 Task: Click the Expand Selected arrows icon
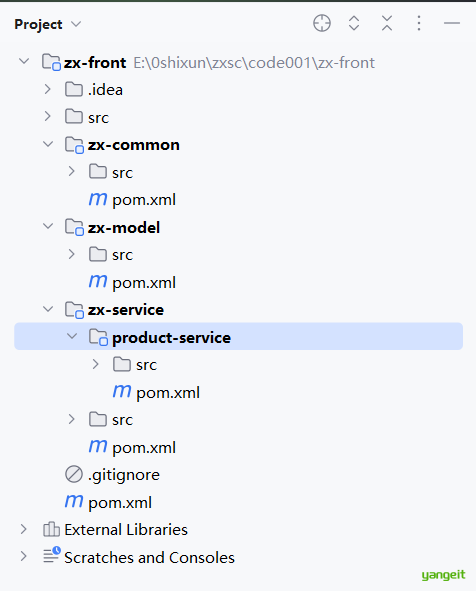click(354, 23)
